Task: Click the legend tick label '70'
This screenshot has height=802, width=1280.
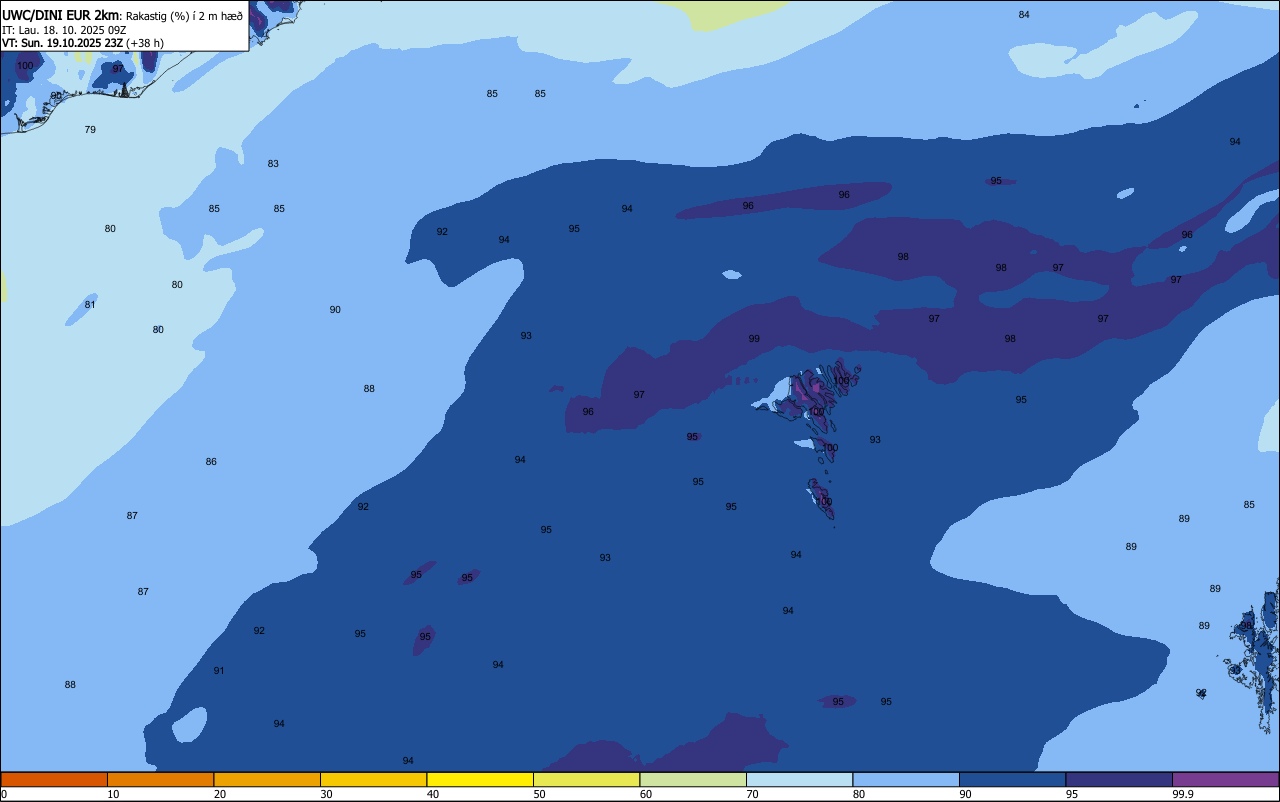Action: tap(752, 794)
